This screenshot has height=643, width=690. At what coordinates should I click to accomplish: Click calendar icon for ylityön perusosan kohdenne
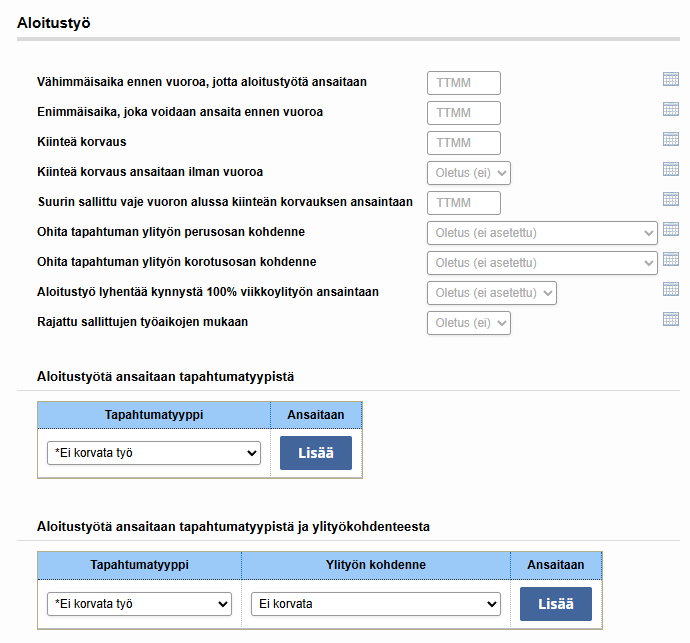tap(671, 229)
